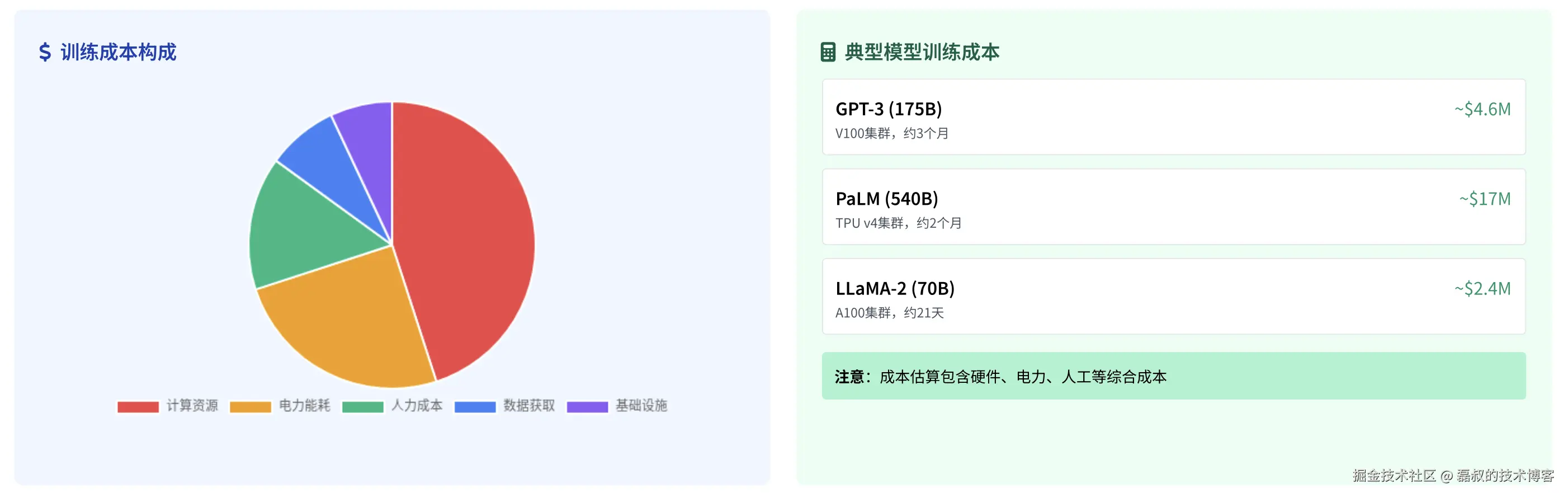Click the calculator icon beside 典型模型训练成本
The height and width of the screenshot is (497, 1568).
click(828, 51)
